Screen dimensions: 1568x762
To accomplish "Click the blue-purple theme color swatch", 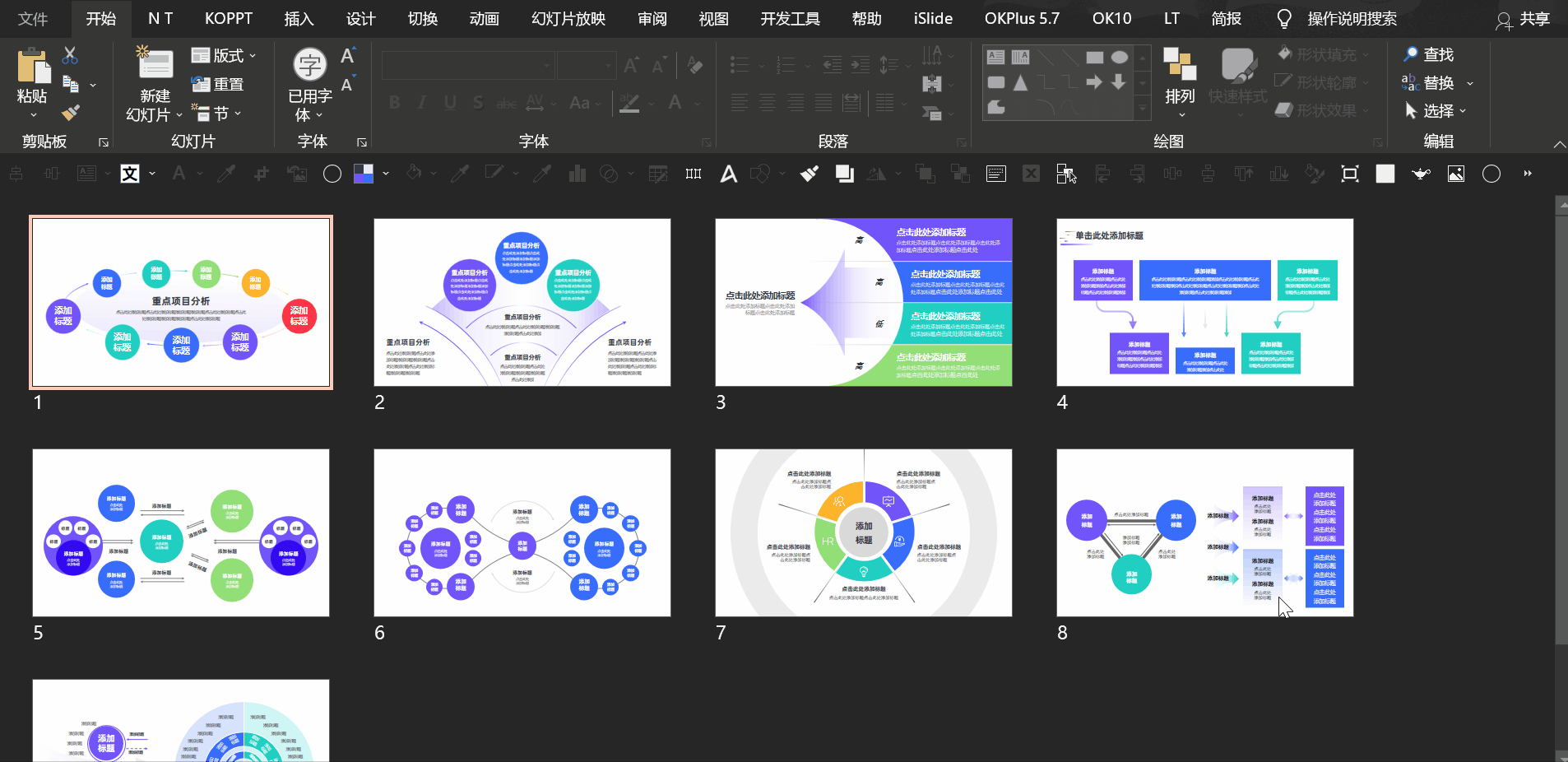I will [364, 174].
